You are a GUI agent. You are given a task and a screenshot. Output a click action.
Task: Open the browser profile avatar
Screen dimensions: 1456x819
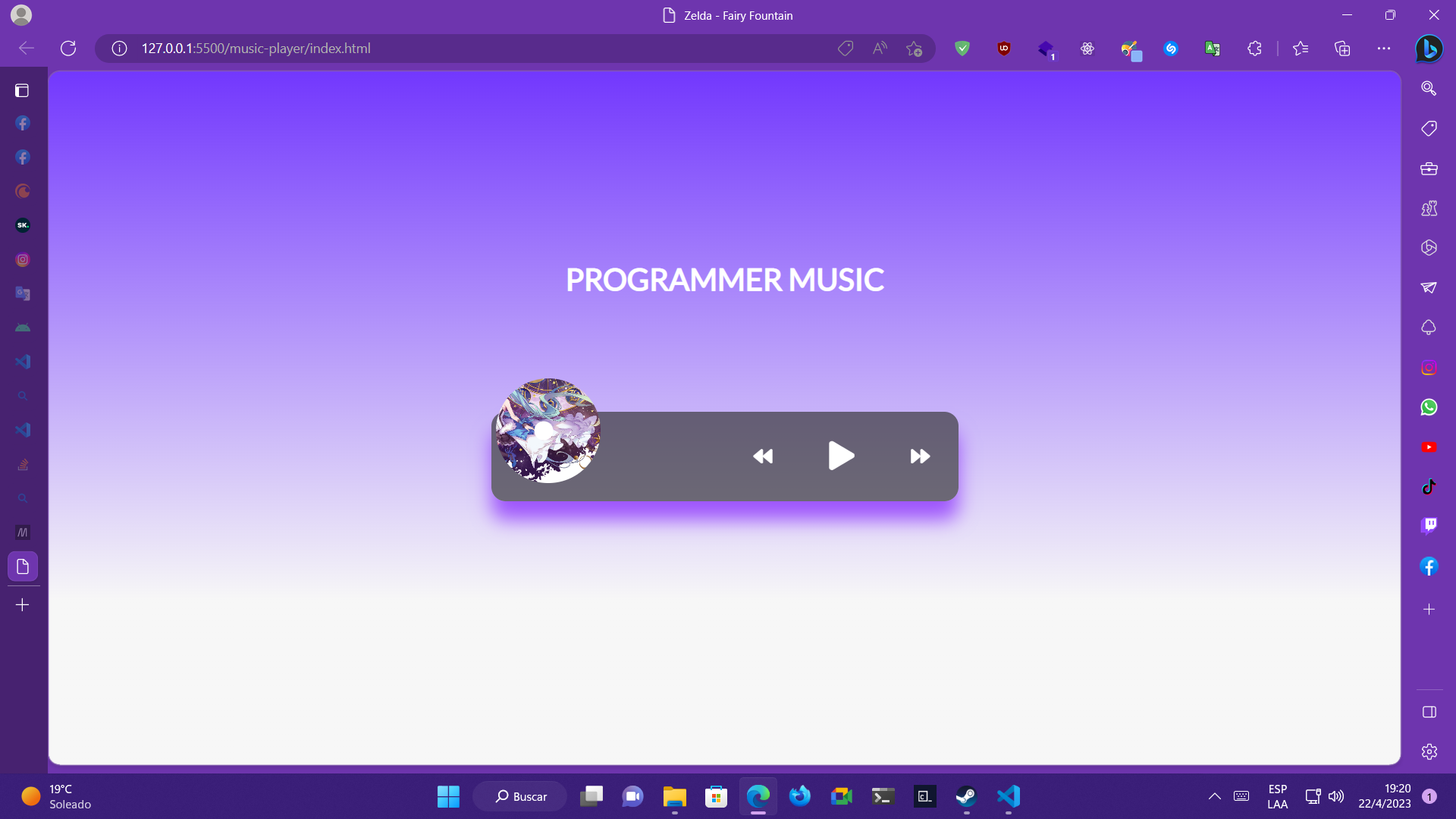click(x=21, y=14)
